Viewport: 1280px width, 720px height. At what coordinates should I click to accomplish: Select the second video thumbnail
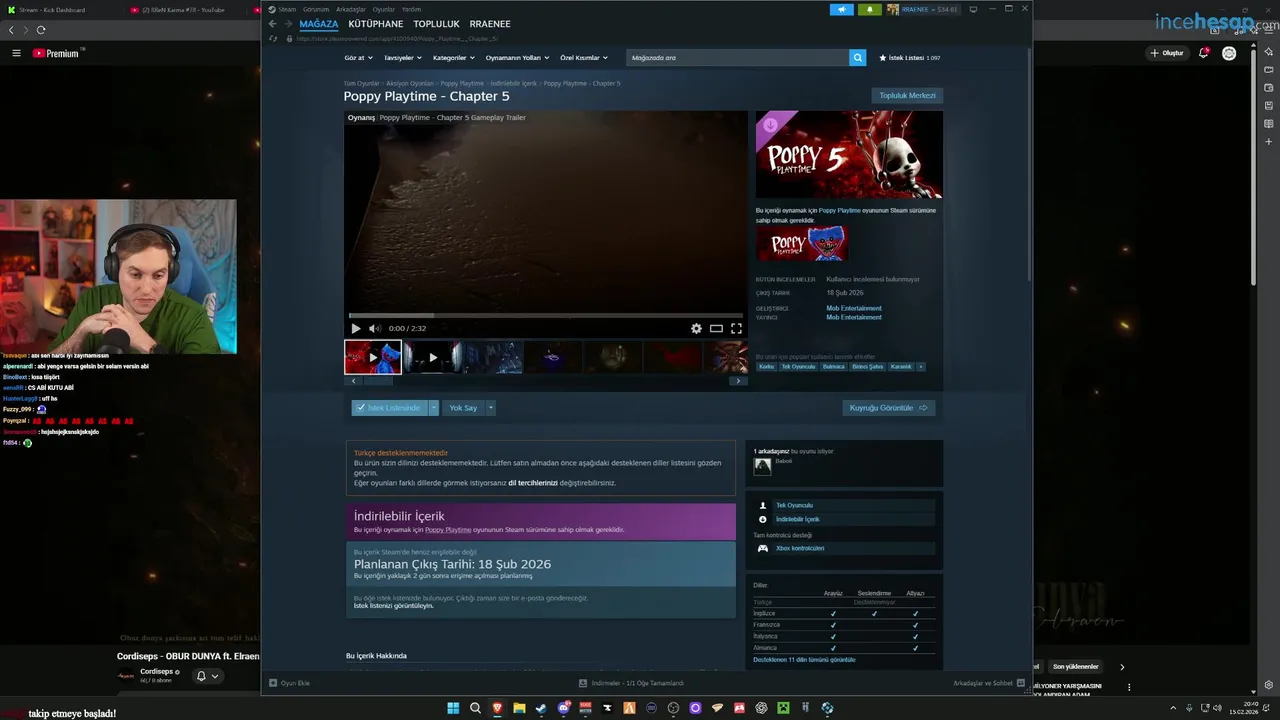pyautogui.click(x=432, y=357)
